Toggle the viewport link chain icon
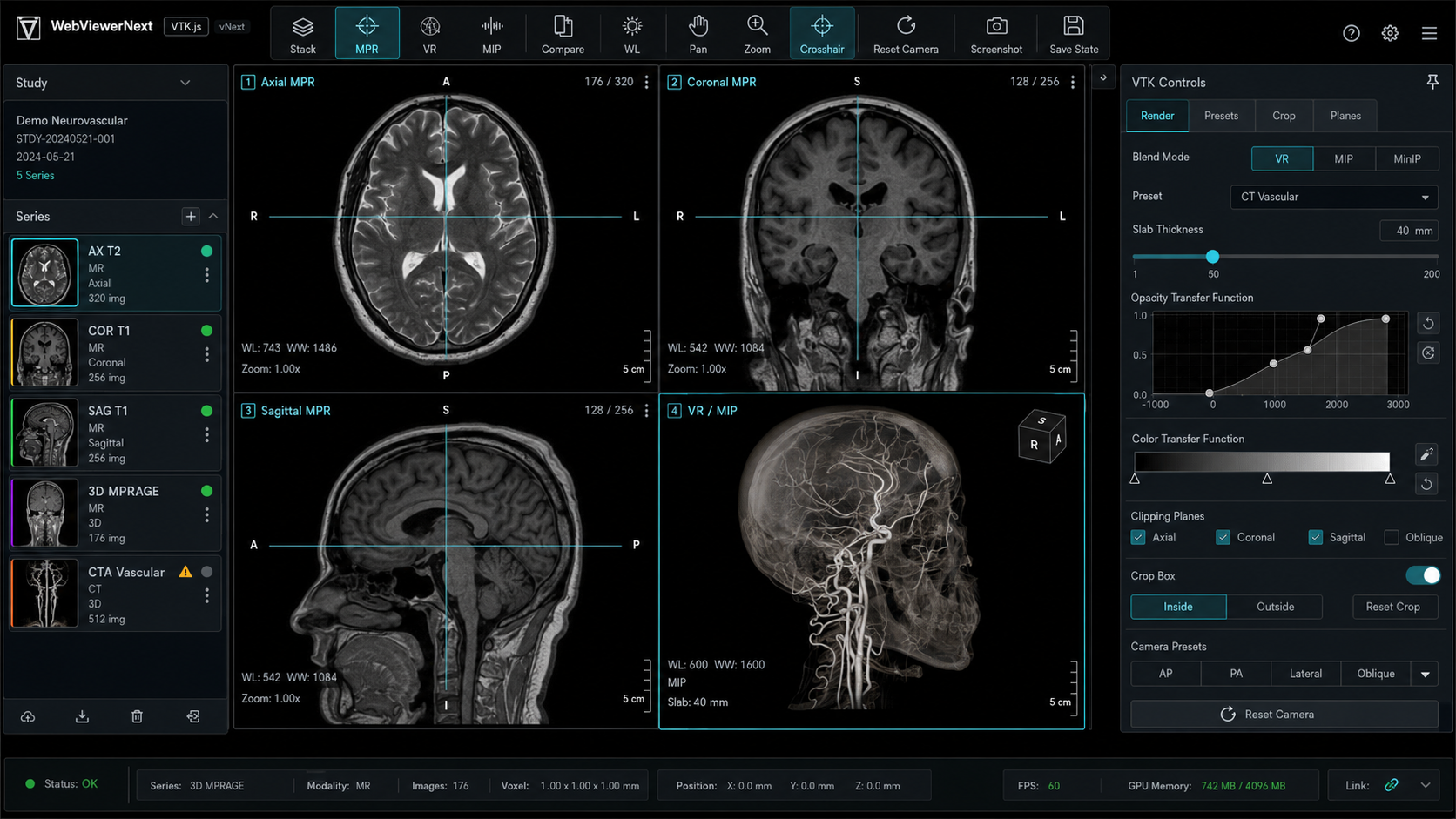This screenshot has width=1456, height=819. (x=1392, y=785)
